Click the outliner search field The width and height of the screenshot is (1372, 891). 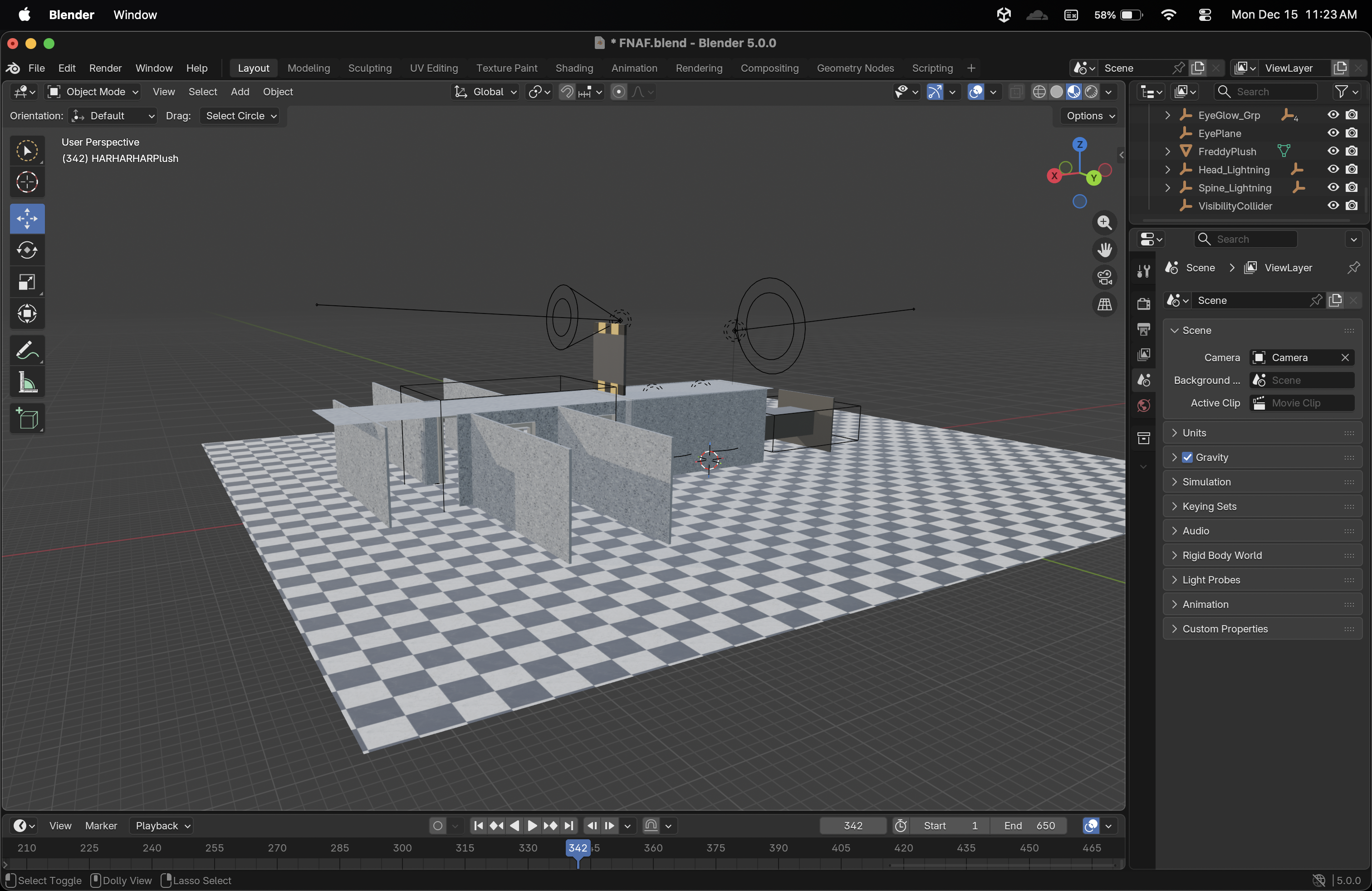tap(1266, 91)
